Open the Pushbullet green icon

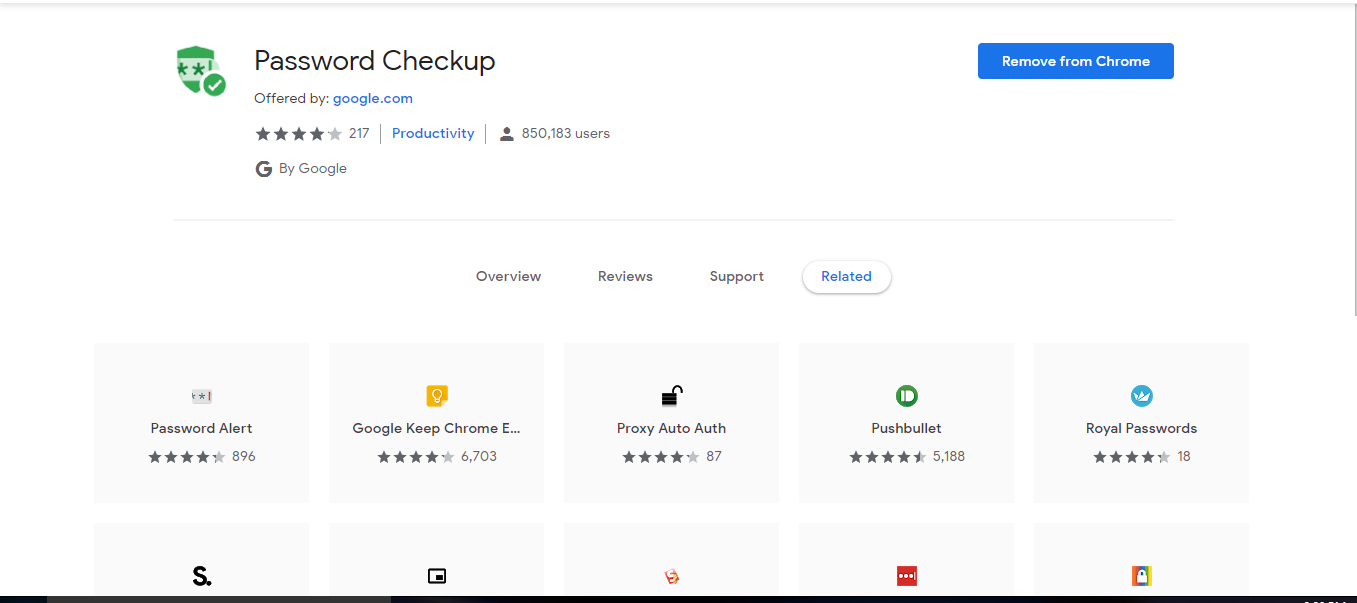907,396
